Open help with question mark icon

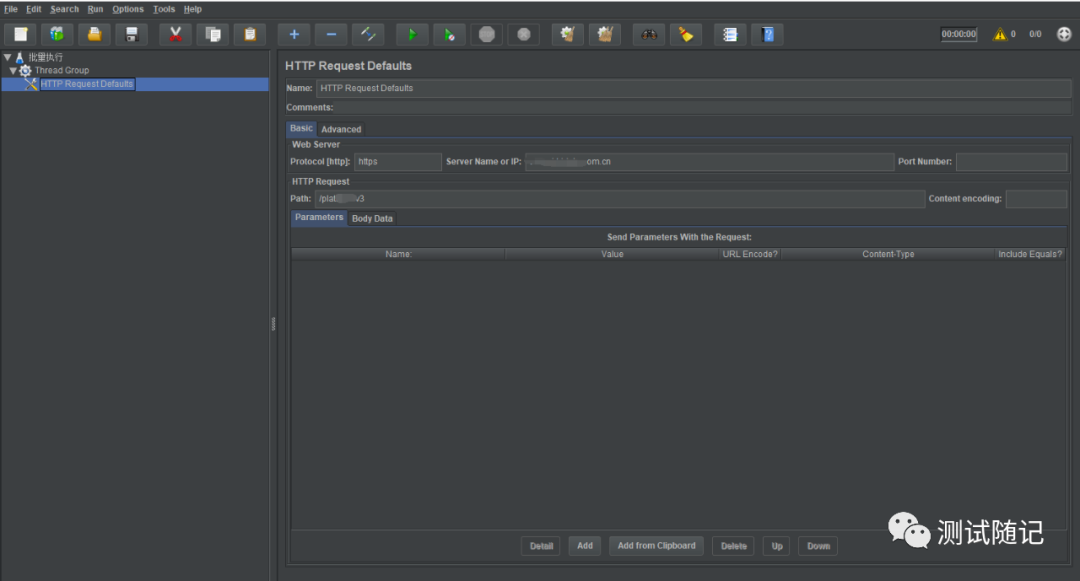[768, 34]
